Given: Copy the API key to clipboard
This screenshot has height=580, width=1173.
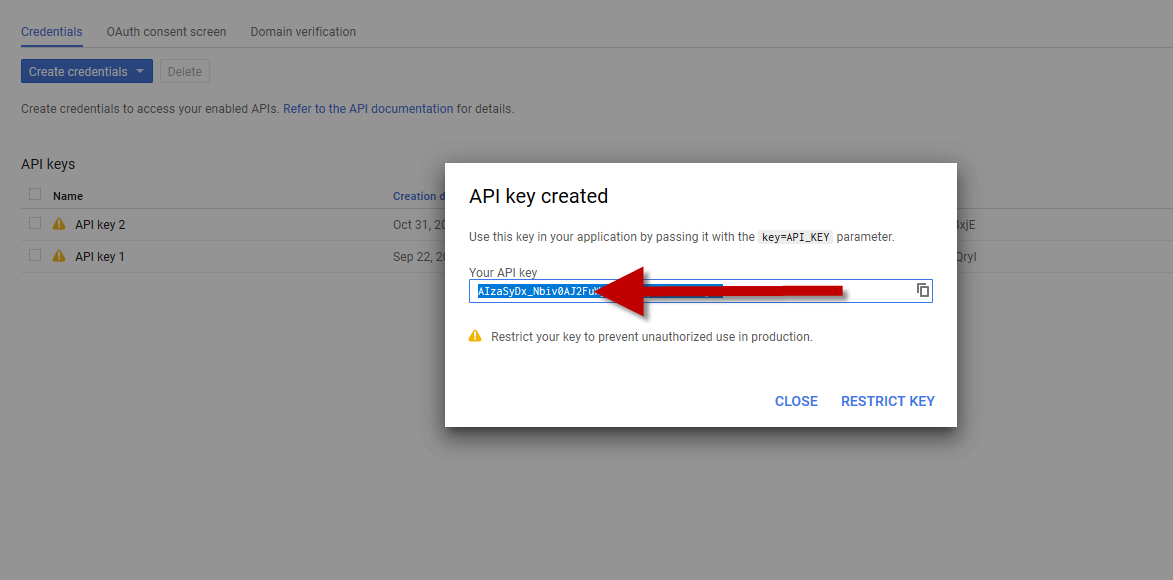Looking at the screenshot, I should tap(921, 290).
